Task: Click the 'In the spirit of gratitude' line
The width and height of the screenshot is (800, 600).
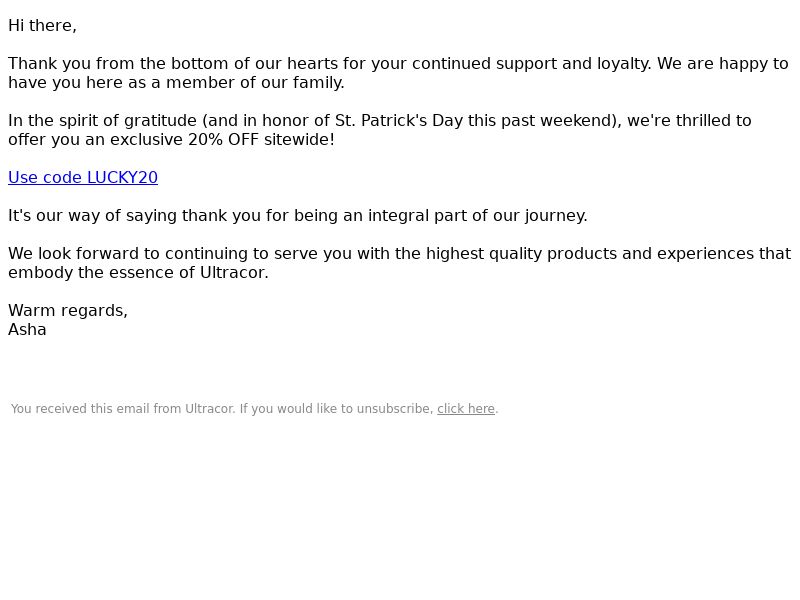Action: click(x=380, y=121)
